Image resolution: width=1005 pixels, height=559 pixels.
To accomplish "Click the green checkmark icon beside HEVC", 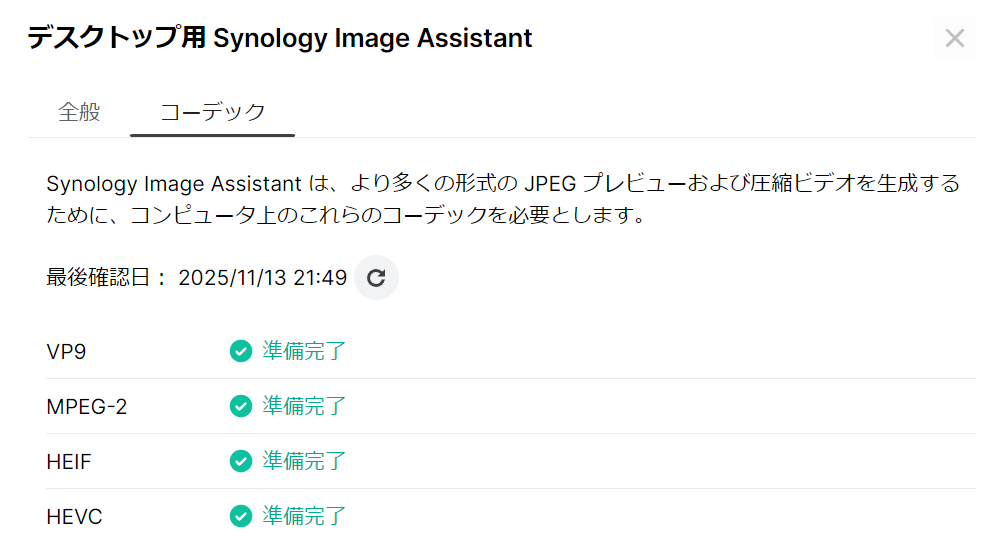I will coord(240,516).
